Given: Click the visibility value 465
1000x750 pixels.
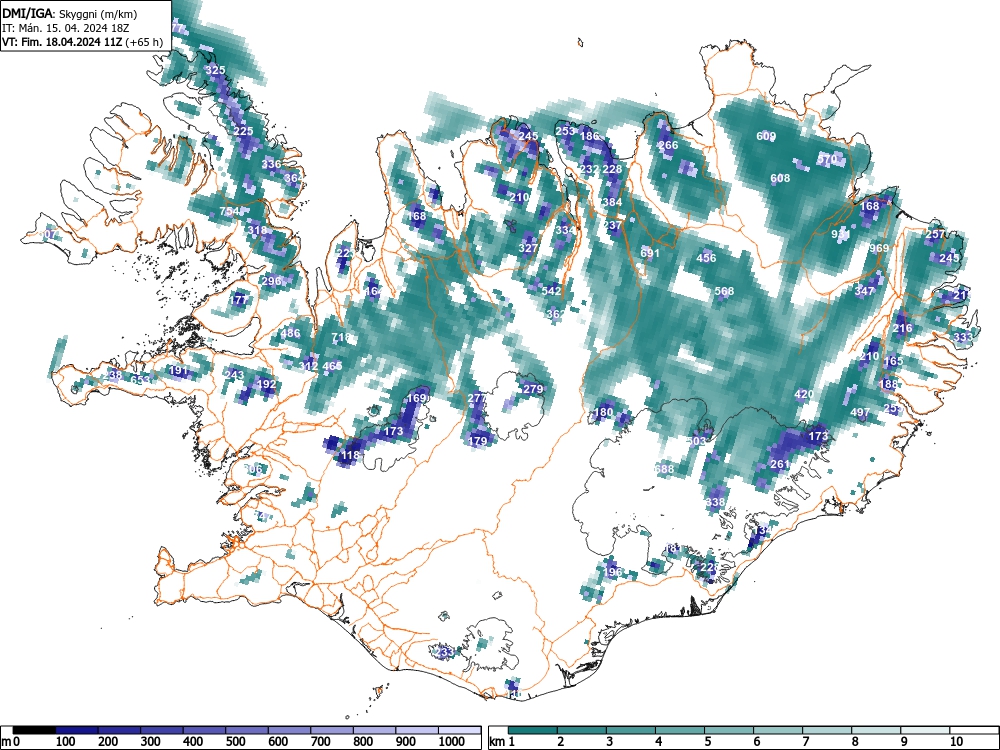Looking at the screenshot, I should (332, 366).
